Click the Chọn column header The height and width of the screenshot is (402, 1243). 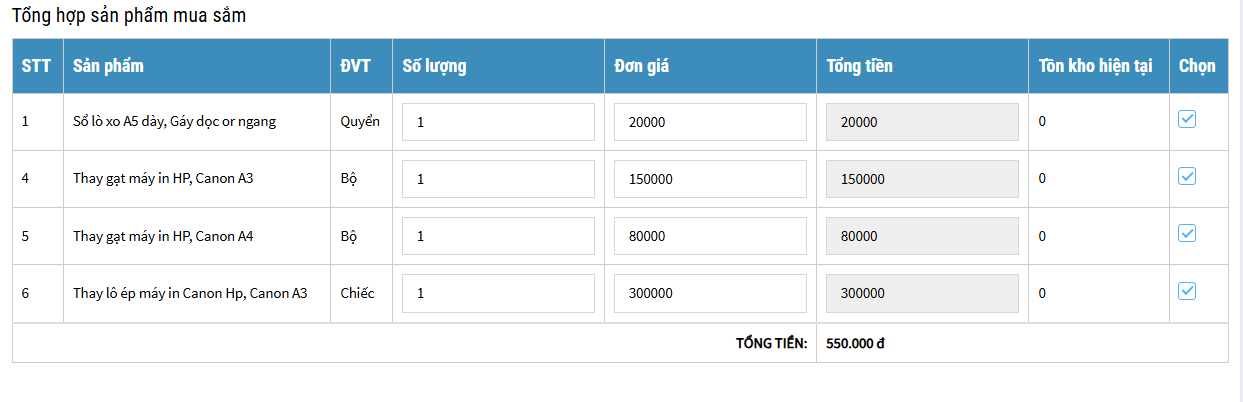(1197, 66)
